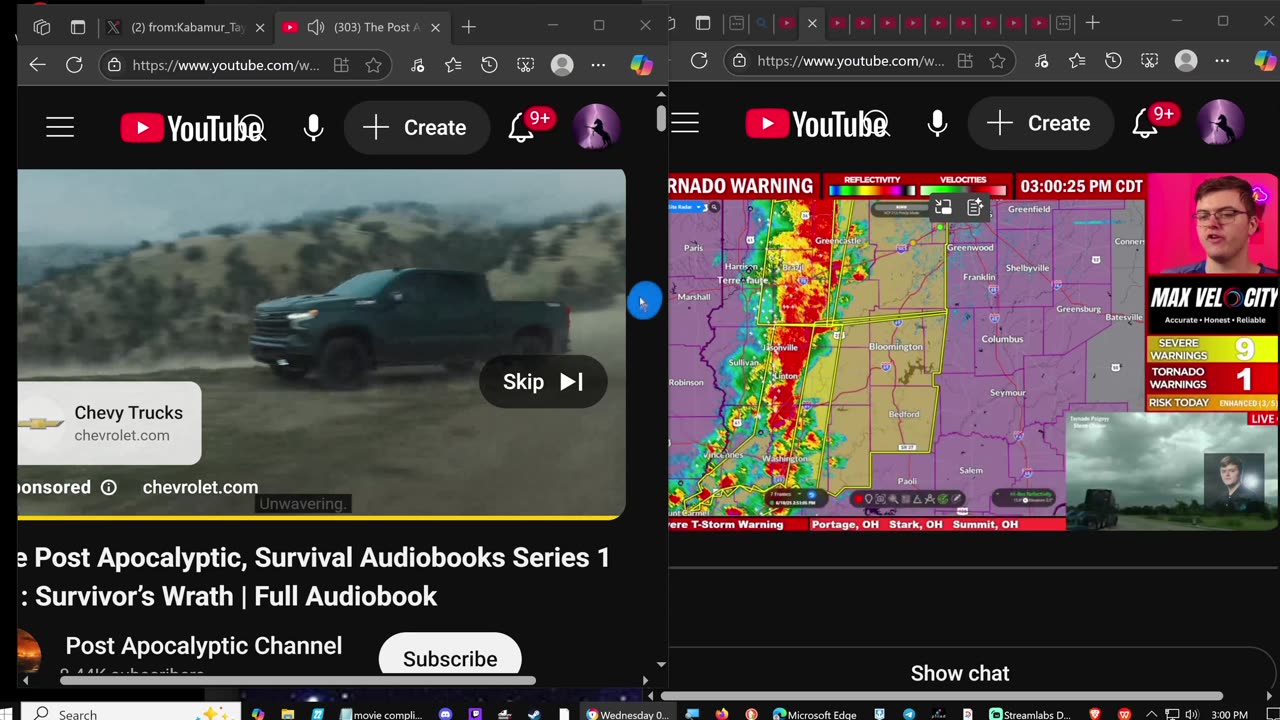Viewport: 1280px width, 720px height.
Task: Start voice search in left YouTube window
Action: (313, 128)
